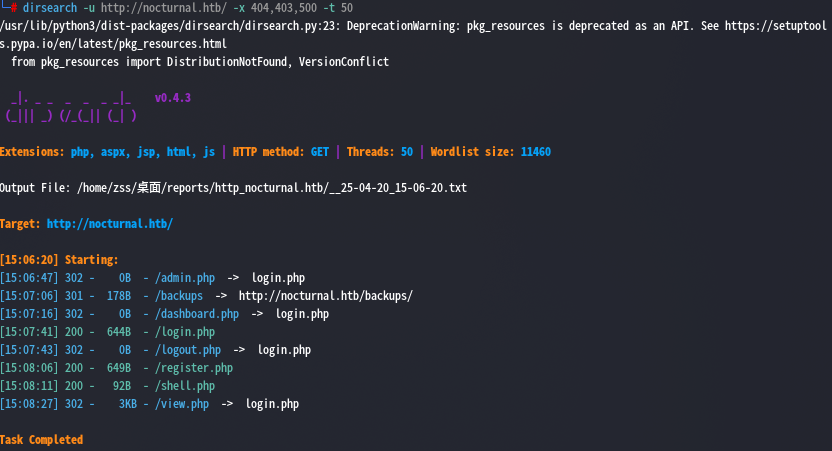Click the /shell.php result path
Viewport: 832px width, 451px height.
coord(185,386)
